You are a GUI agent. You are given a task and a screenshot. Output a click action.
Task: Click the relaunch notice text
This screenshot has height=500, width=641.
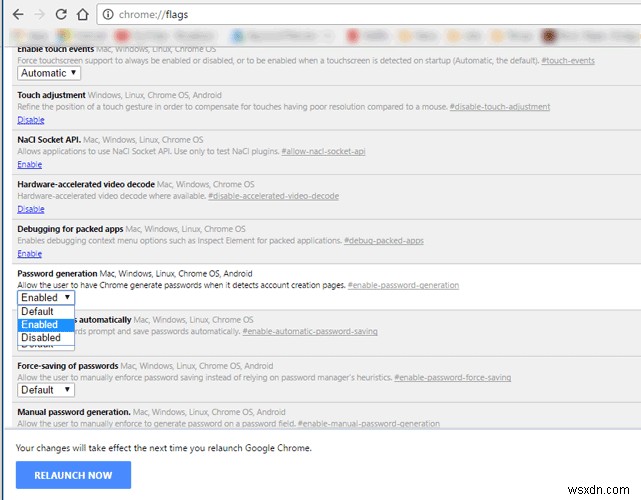pos(164,448)
